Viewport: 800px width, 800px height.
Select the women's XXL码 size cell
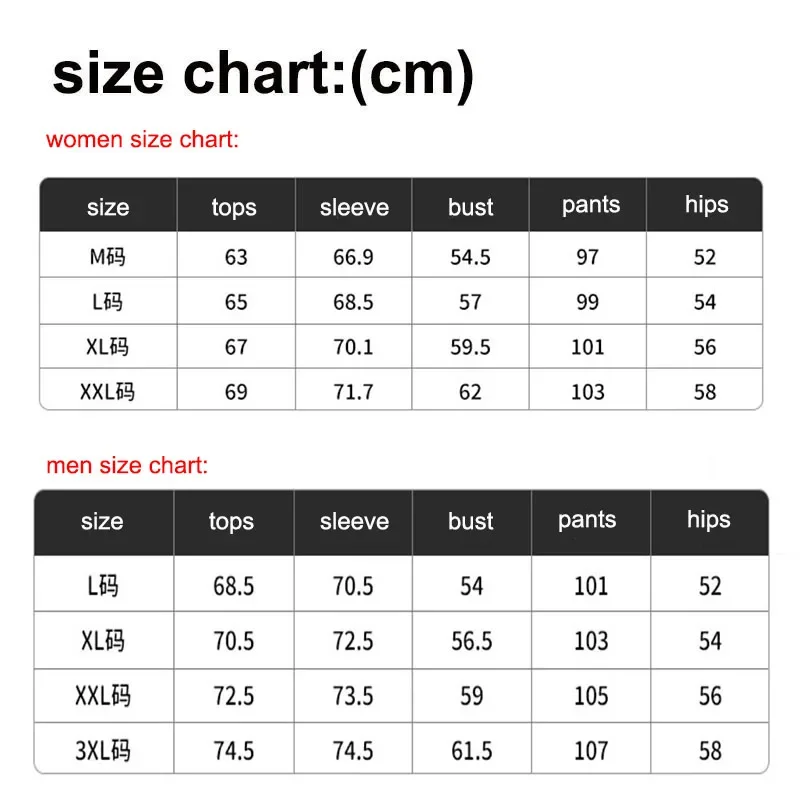[x=108, y=392]
